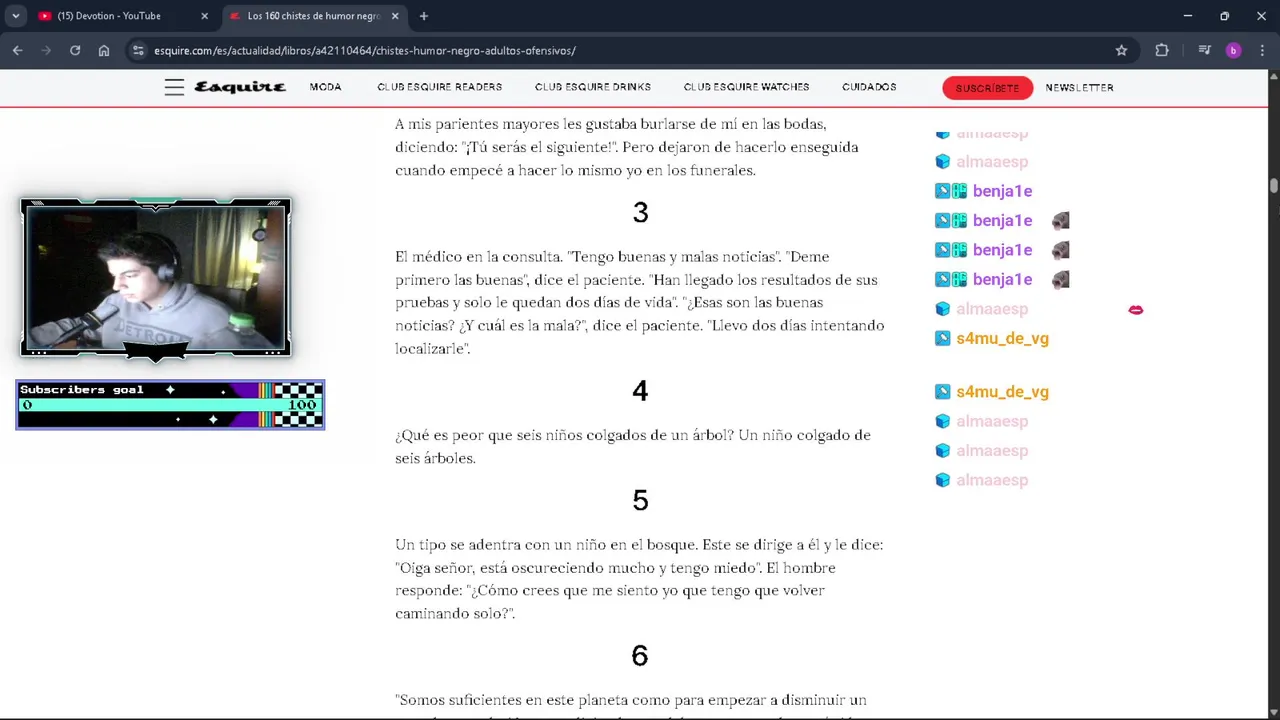
Task: Open CLUB ESQUIRE READERS section
Action: tap(440, 87)
